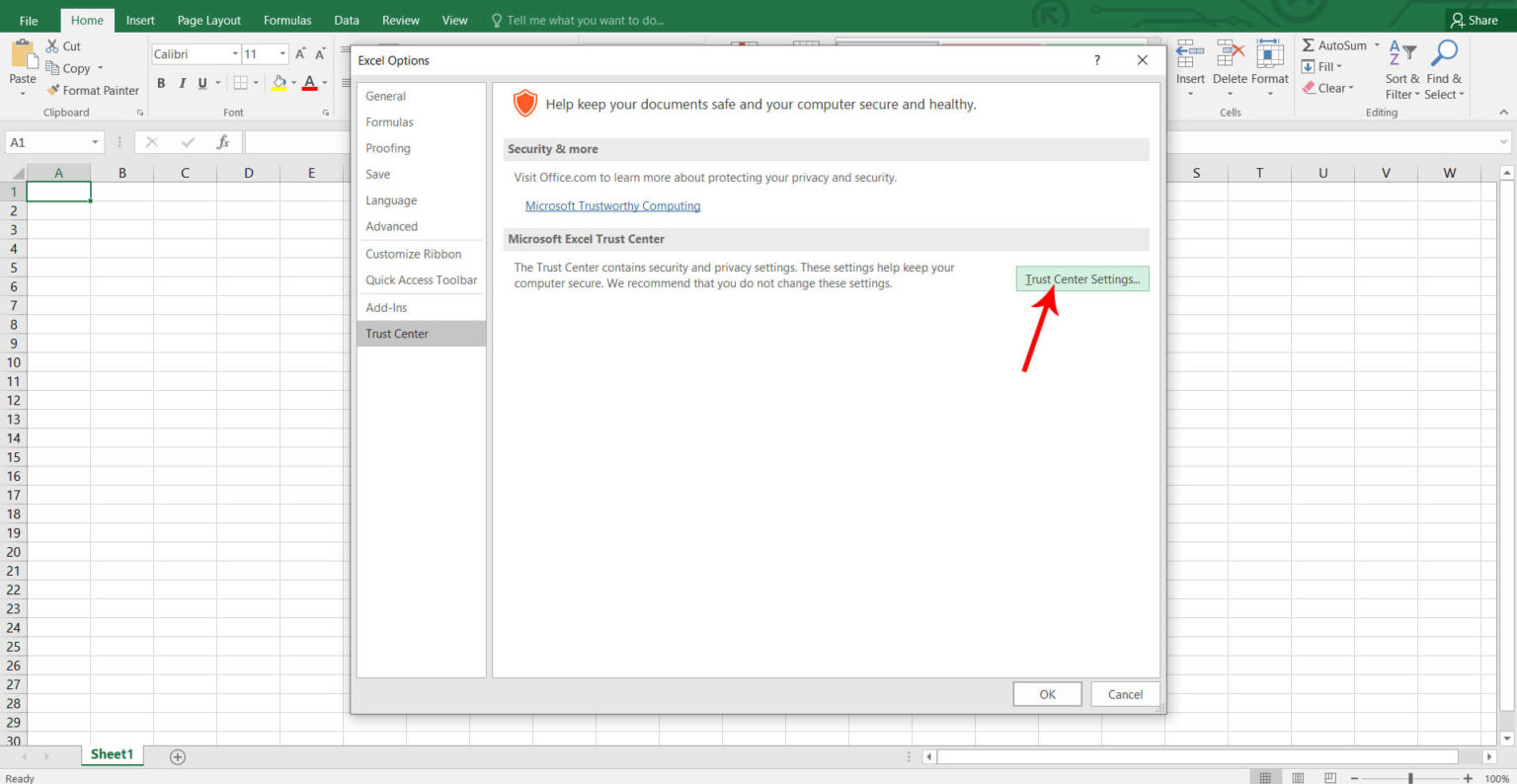Click the Trust Center Settings button
The height and width of the screenshot is (784, 1517).
(x=1082, y=279)
